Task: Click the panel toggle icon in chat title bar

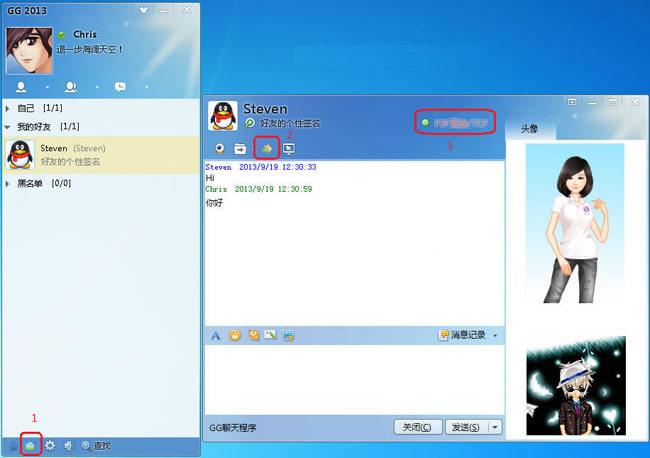Action: pyautogui.click(x=572, y=102)
